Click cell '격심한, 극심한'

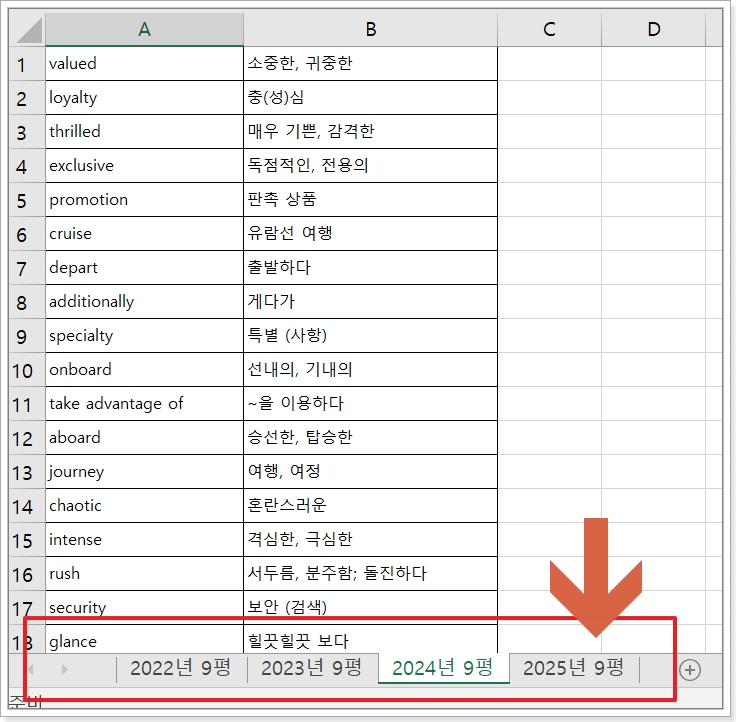click(x=370, y=540)
